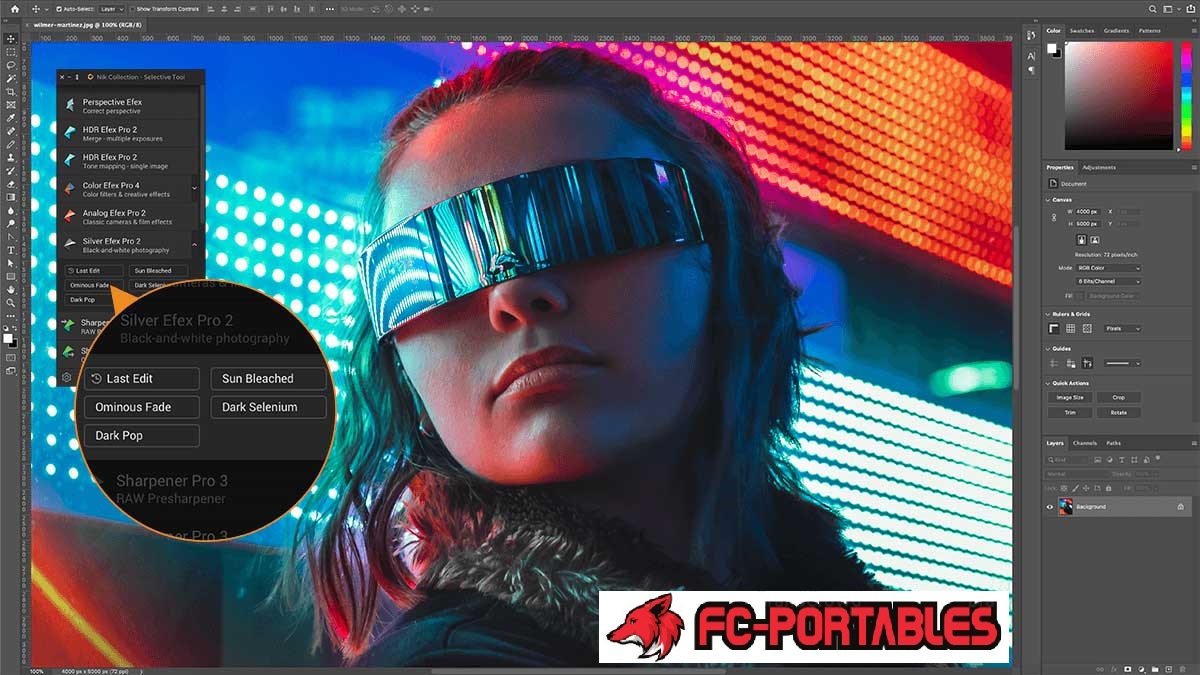Screen dimensions: 1200x675
Task: Toggle the Auto-Select checkbox
Action: click(59, 9)
